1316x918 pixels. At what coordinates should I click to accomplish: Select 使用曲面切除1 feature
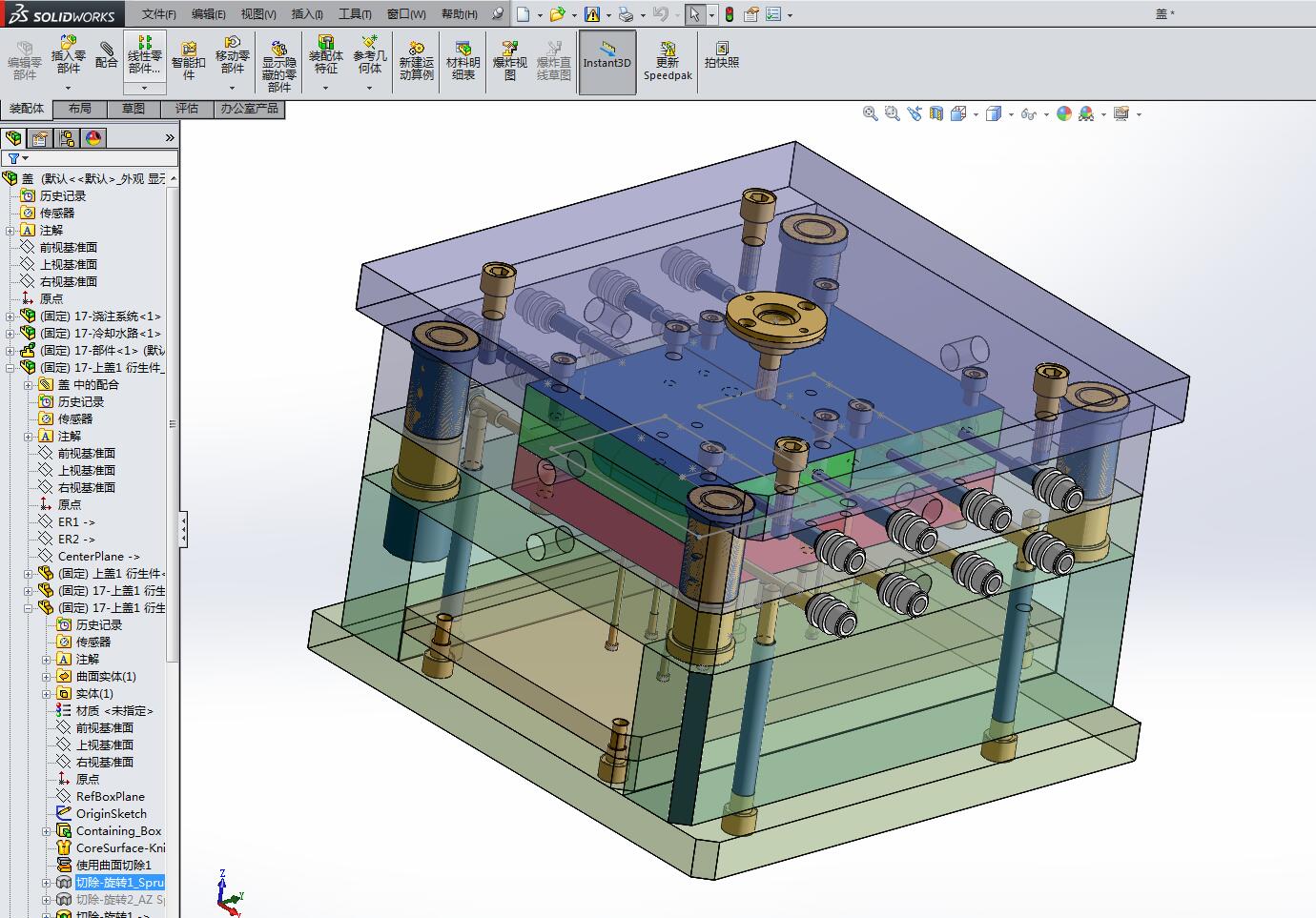tap(113, 866)
